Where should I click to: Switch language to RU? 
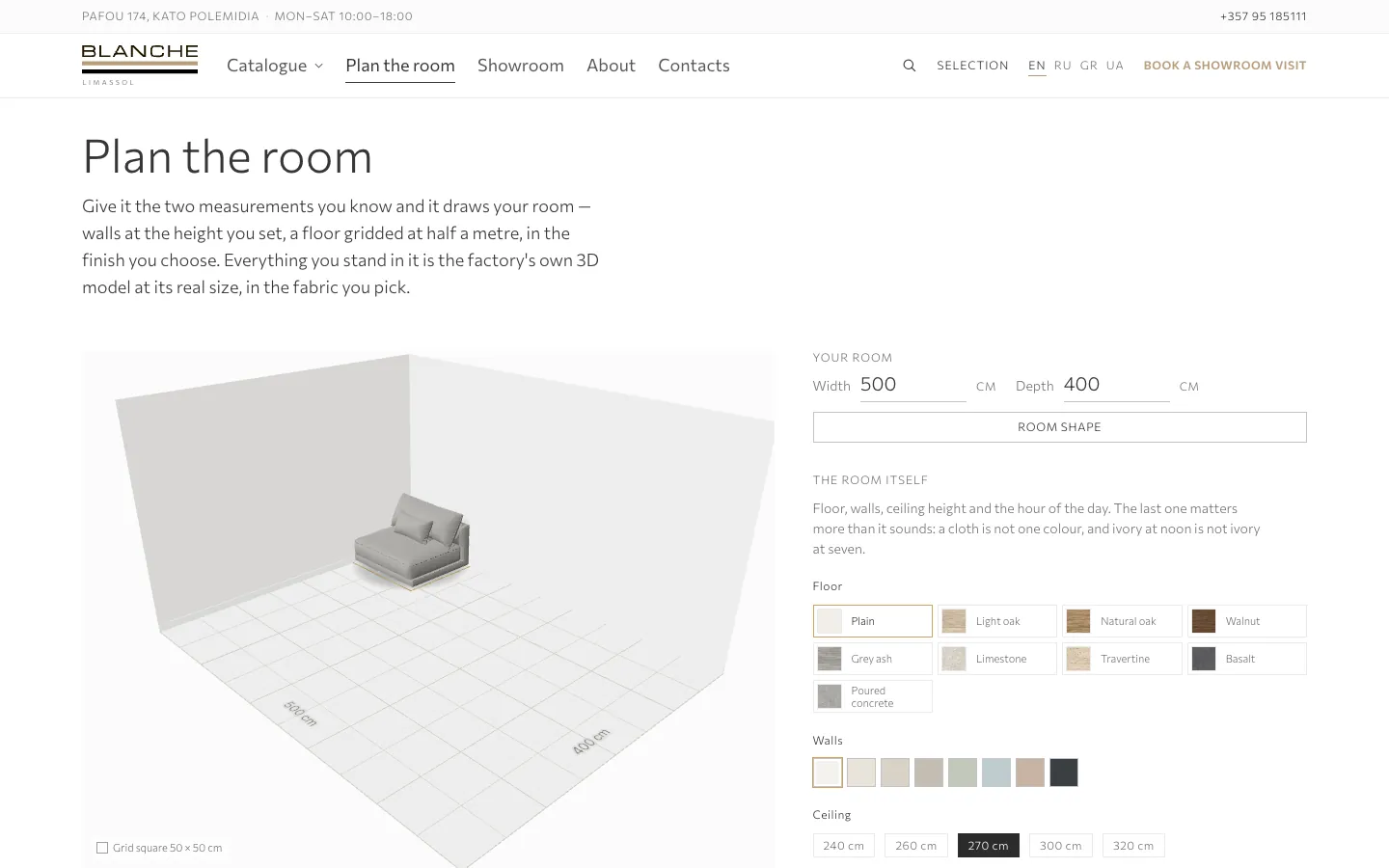(1063, 66)
